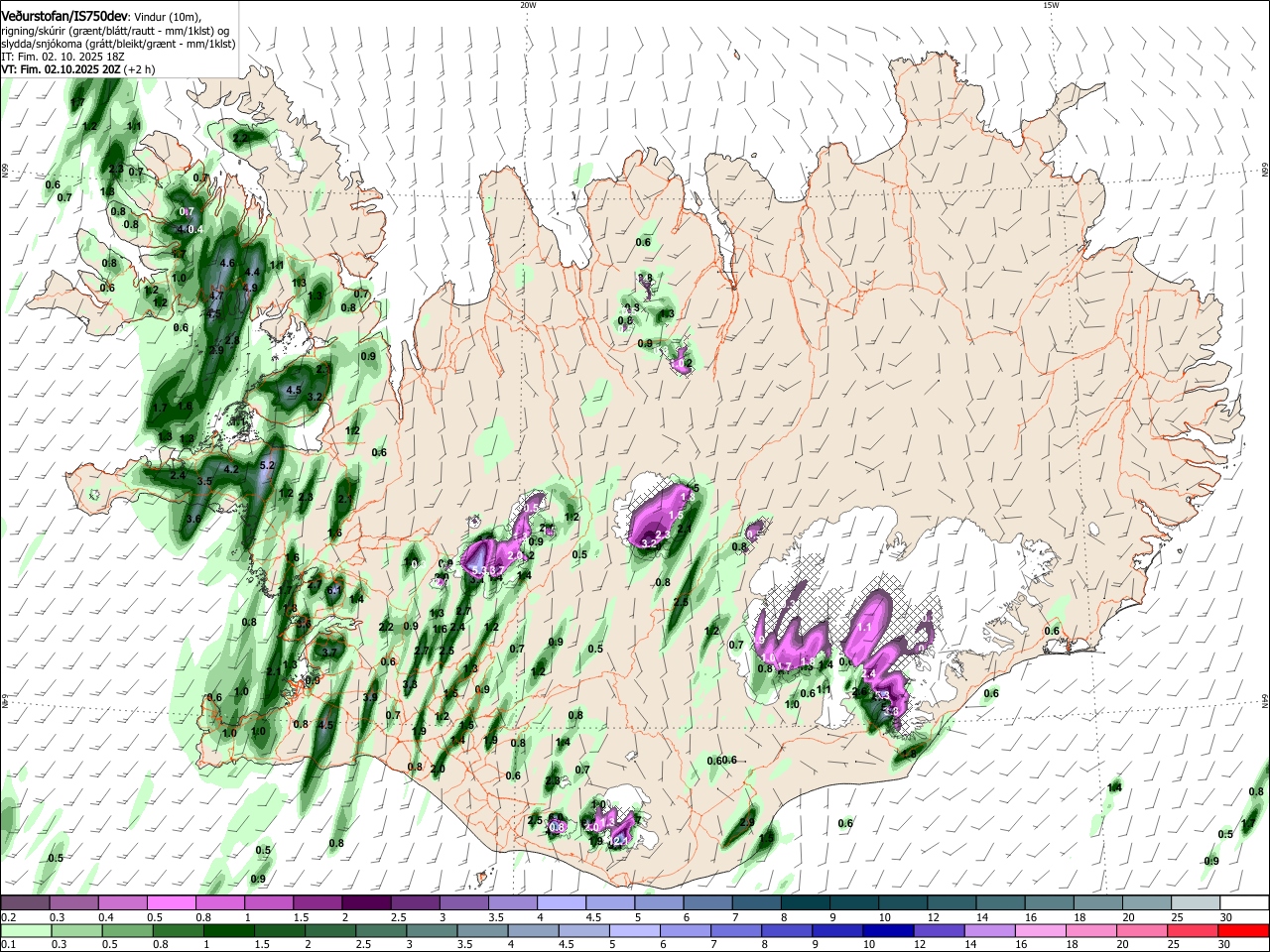Pick the pale grey snow swatch between 25 and 30
1270x952 pixels.
coord(1197,903)
